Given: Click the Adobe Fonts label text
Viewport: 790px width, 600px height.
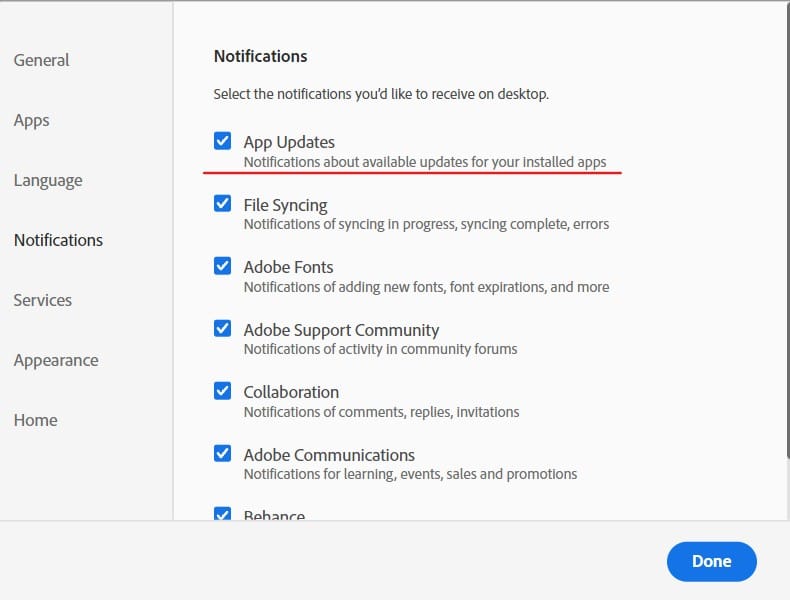Looking at the screenshot, I should click(x=288, y=267).
